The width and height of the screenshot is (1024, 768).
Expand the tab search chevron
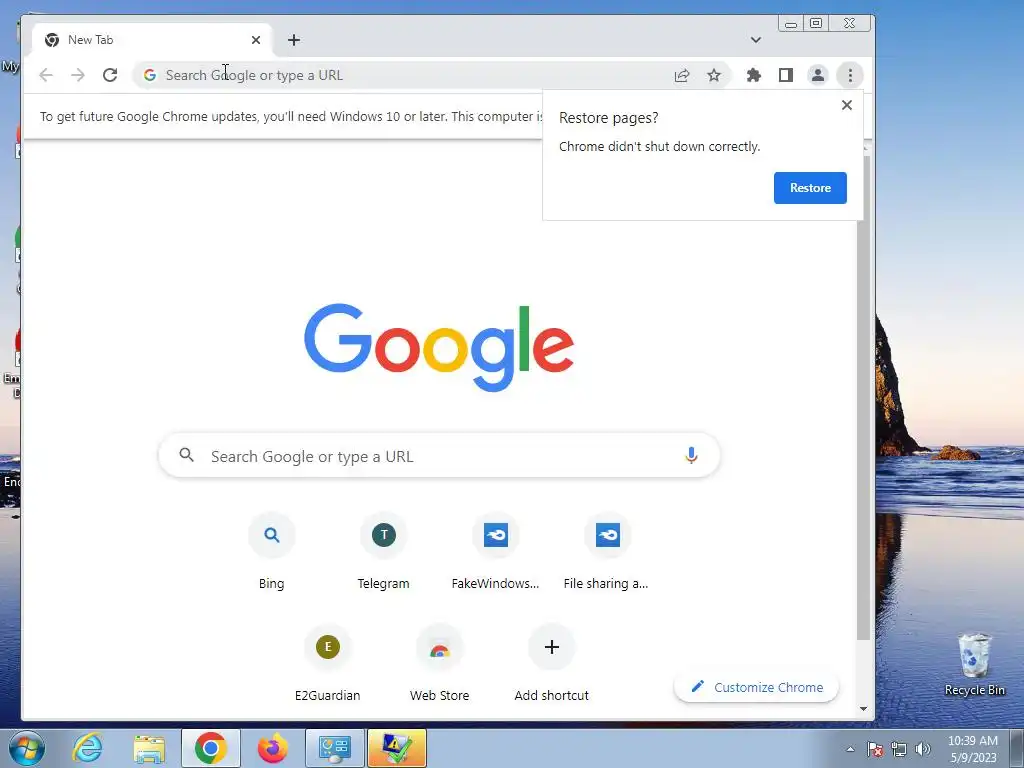[756, 40]
